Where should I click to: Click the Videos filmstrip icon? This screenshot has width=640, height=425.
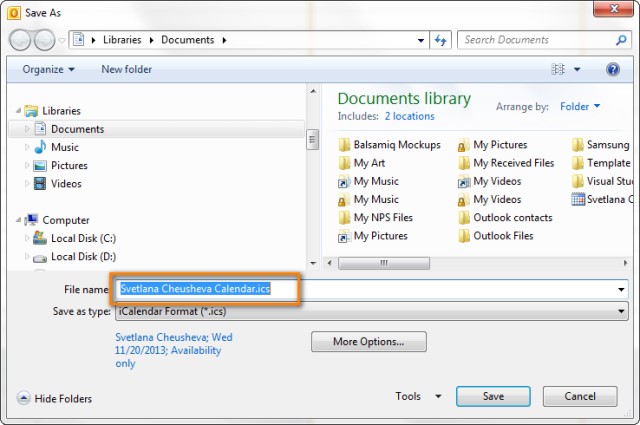click(x=40, y=184)
